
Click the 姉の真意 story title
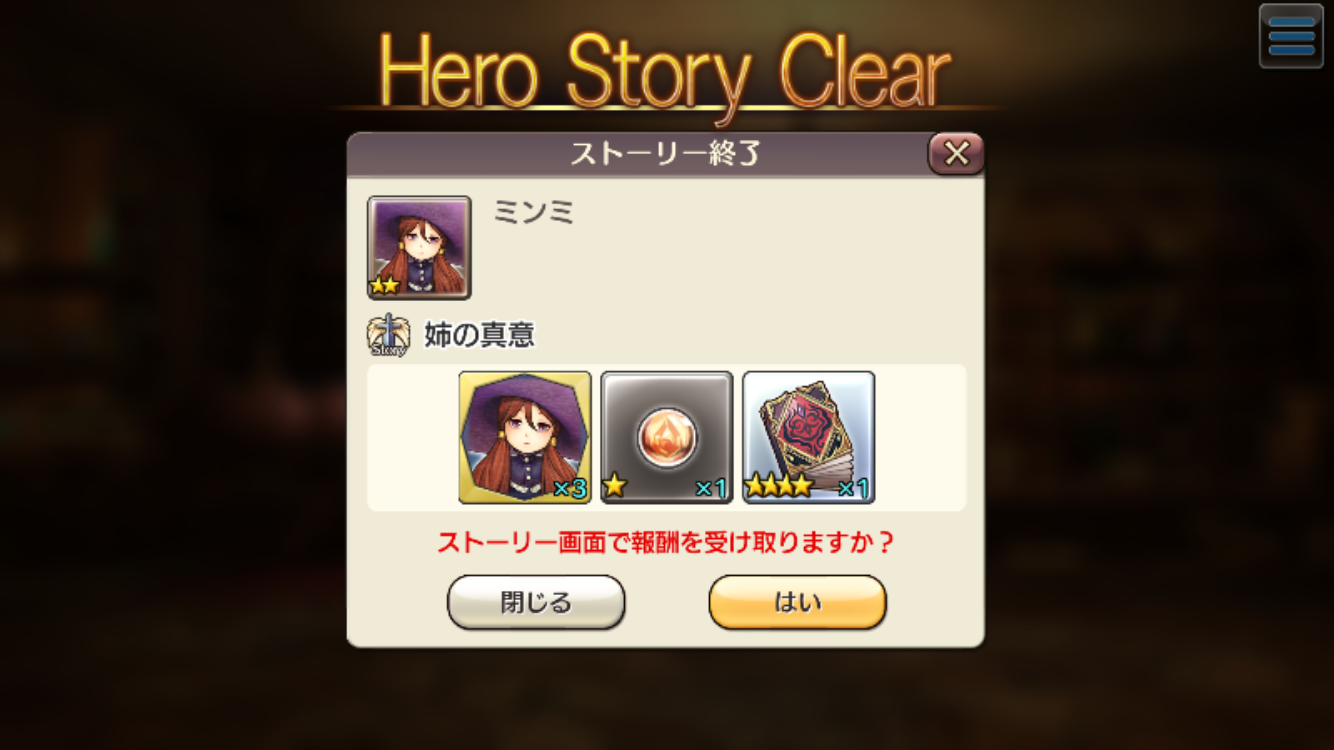pos(480,335)
